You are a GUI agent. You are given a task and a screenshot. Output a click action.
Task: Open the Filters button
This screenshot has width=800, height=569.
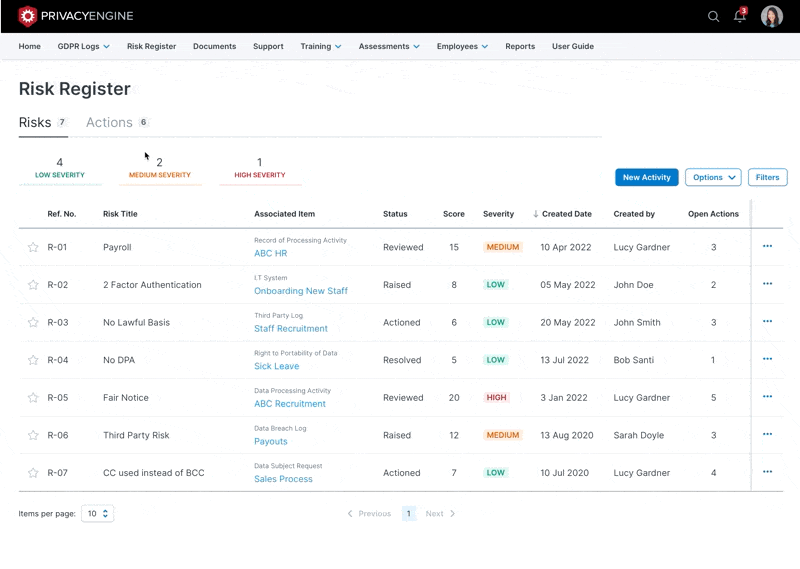point(767,178)
